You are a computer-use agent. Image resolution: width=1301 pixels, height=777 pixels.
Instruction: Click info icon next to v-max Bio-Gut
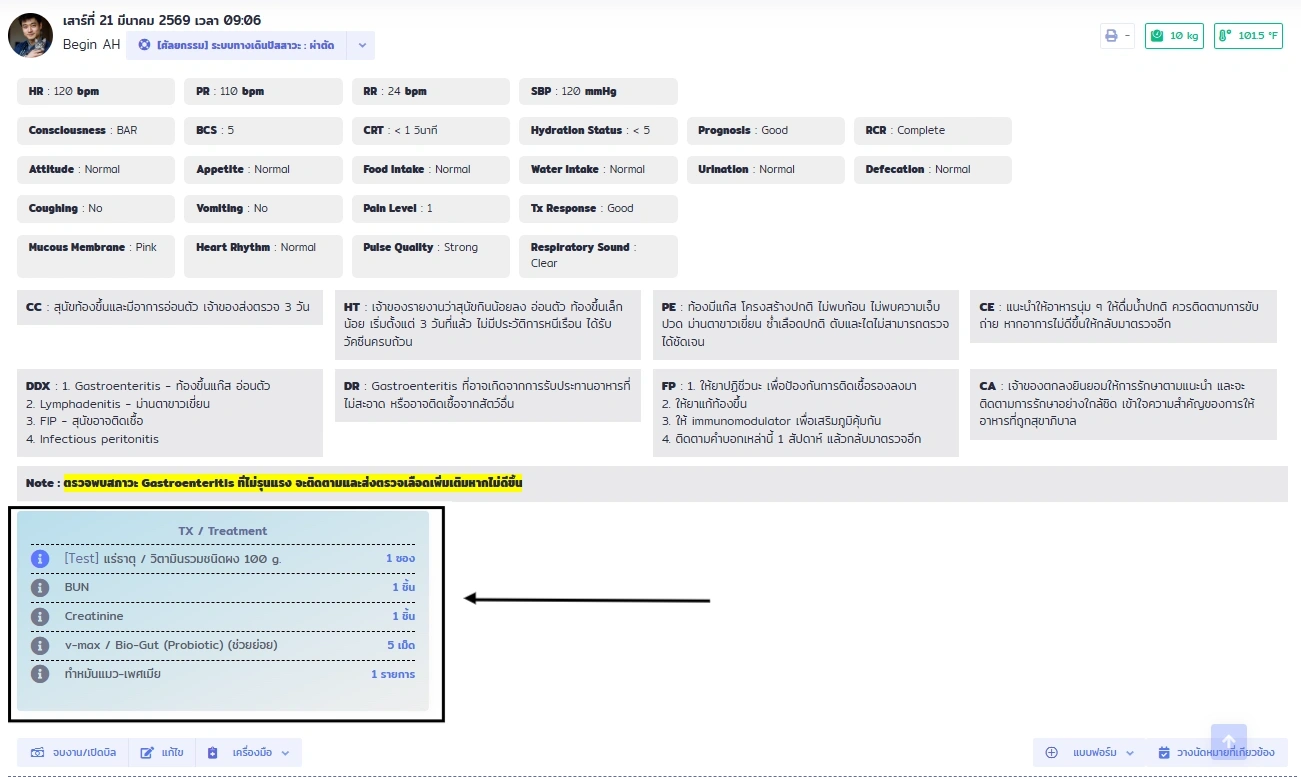coord(40,645)
